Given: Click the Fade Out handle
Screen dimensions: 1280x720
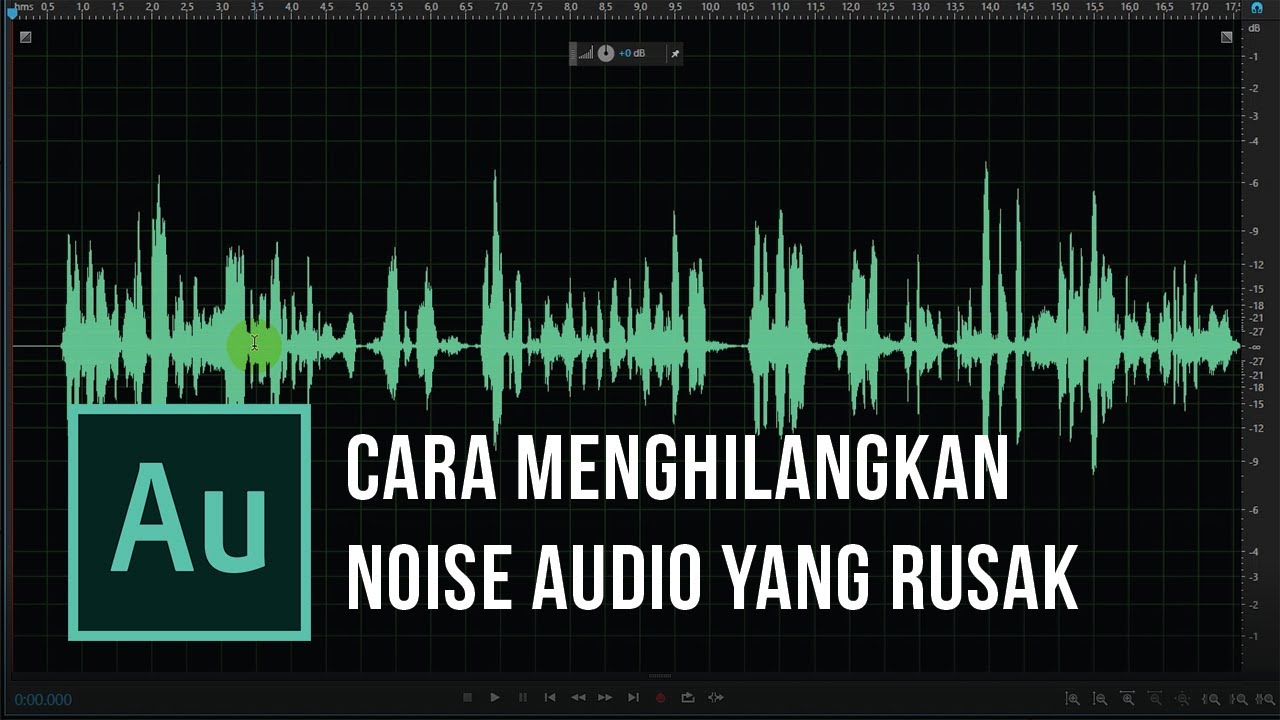Looking at the screenshot, I should point(1227,37).
